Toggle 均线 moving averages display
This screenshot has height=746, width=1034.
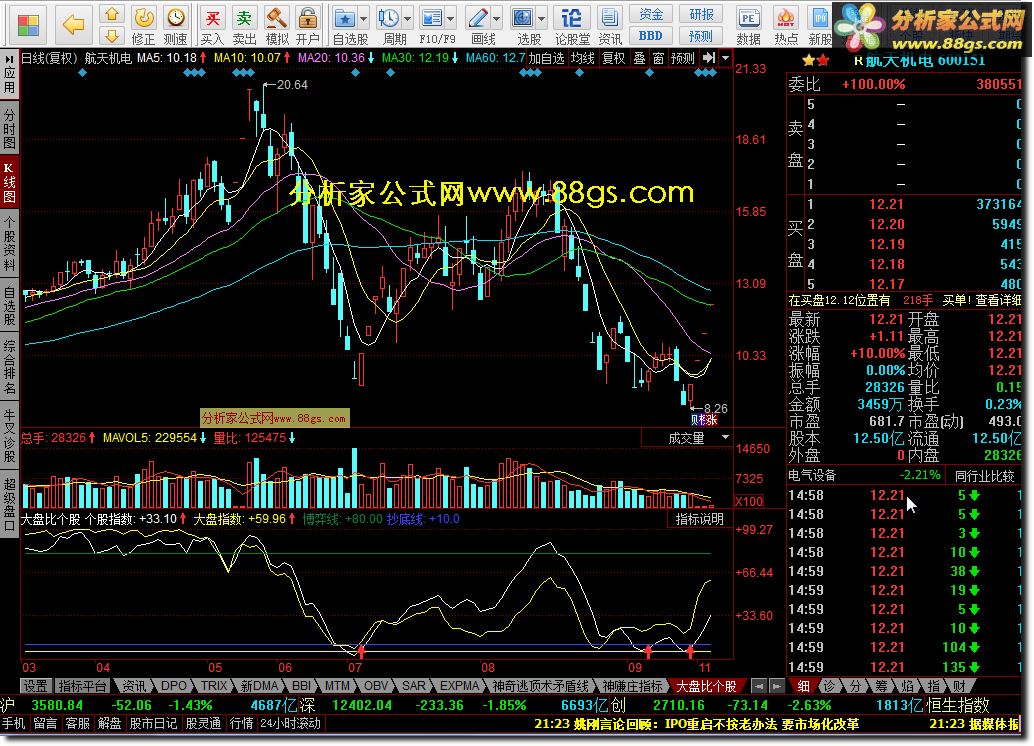tap(582, 58)
